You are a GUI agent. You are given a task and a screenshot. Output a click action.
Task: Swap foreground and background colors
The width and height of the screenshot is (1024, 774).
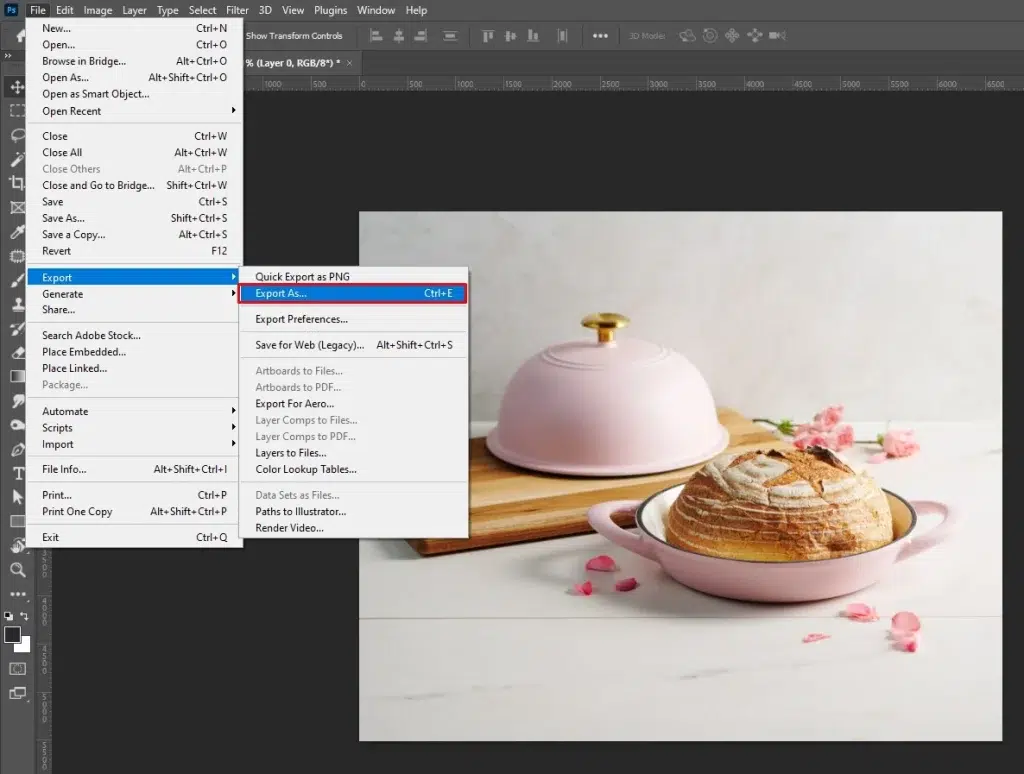click(24, 616)
